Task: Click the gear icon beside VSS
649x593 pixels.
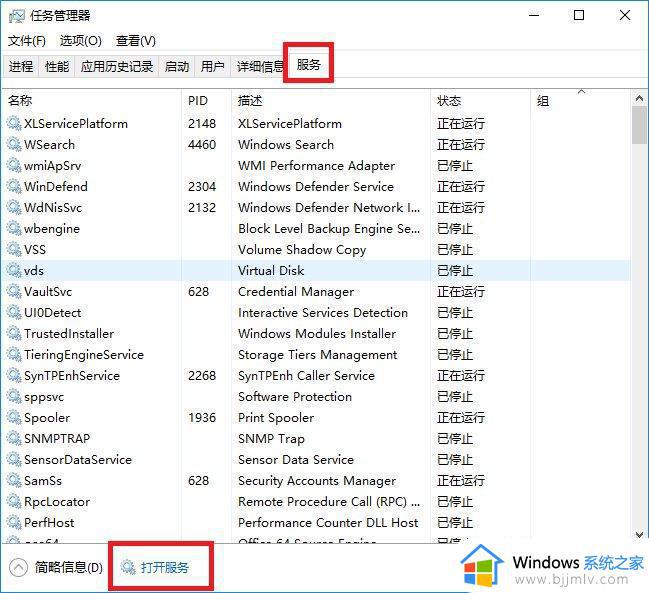Action: tap(14, 250)
